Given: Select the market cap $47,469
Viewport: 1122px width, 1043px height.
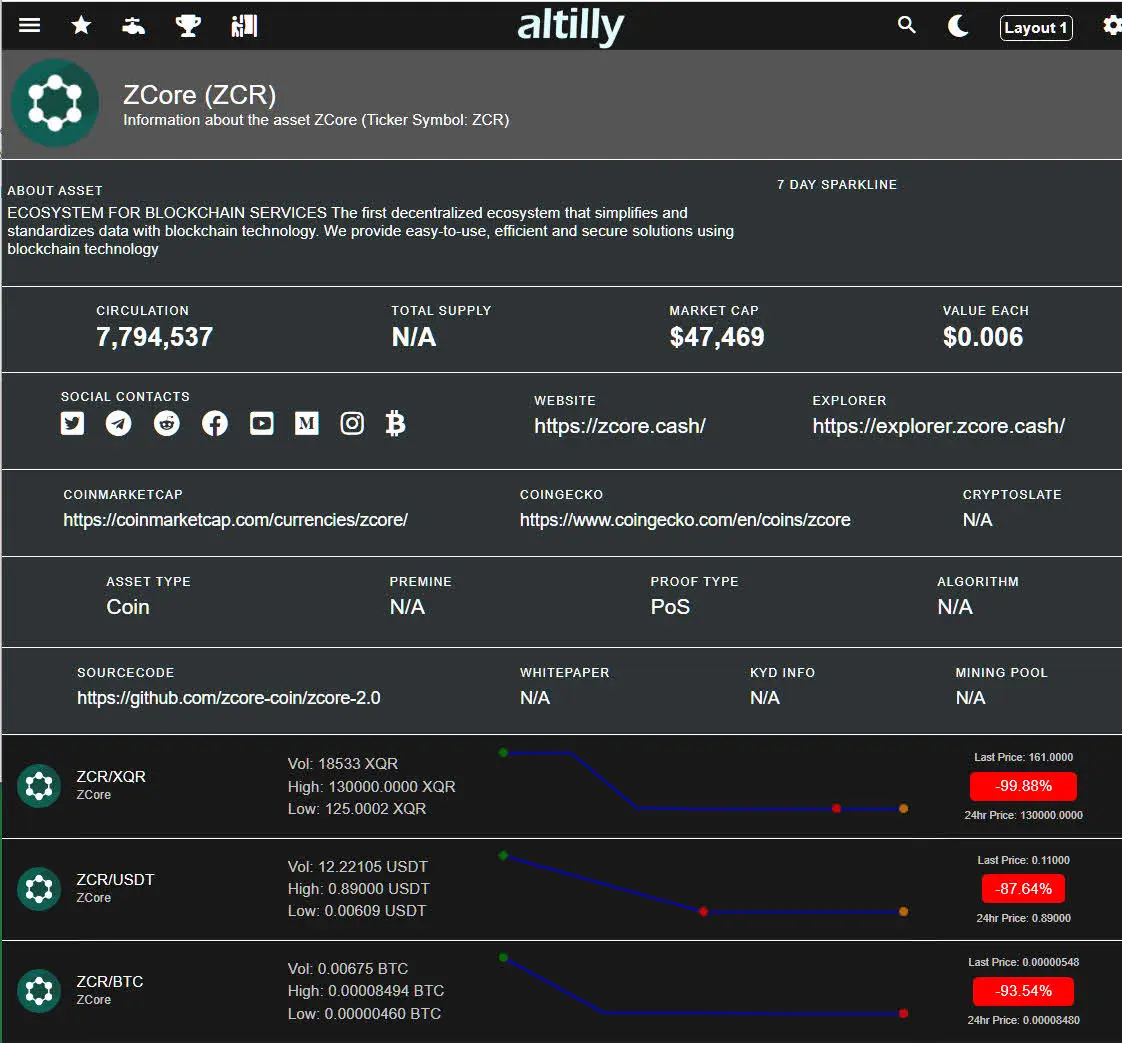Looking at the screenshot, I should pos(717,337).
